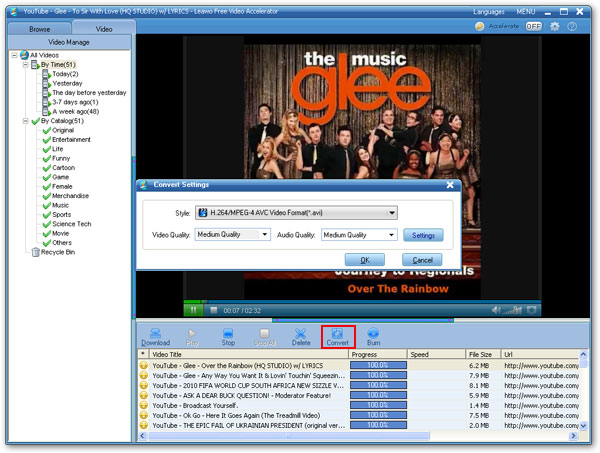Open the help question mark icon
600x453 pixels.
tap(572, 26)
